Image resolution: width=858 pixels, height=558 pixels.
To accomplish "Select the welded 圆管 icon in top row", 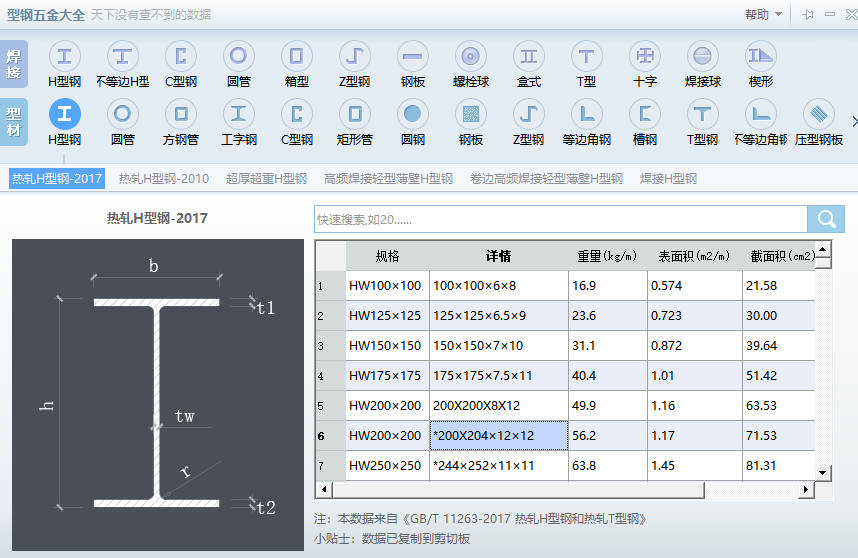I will (x=239, y=56).
